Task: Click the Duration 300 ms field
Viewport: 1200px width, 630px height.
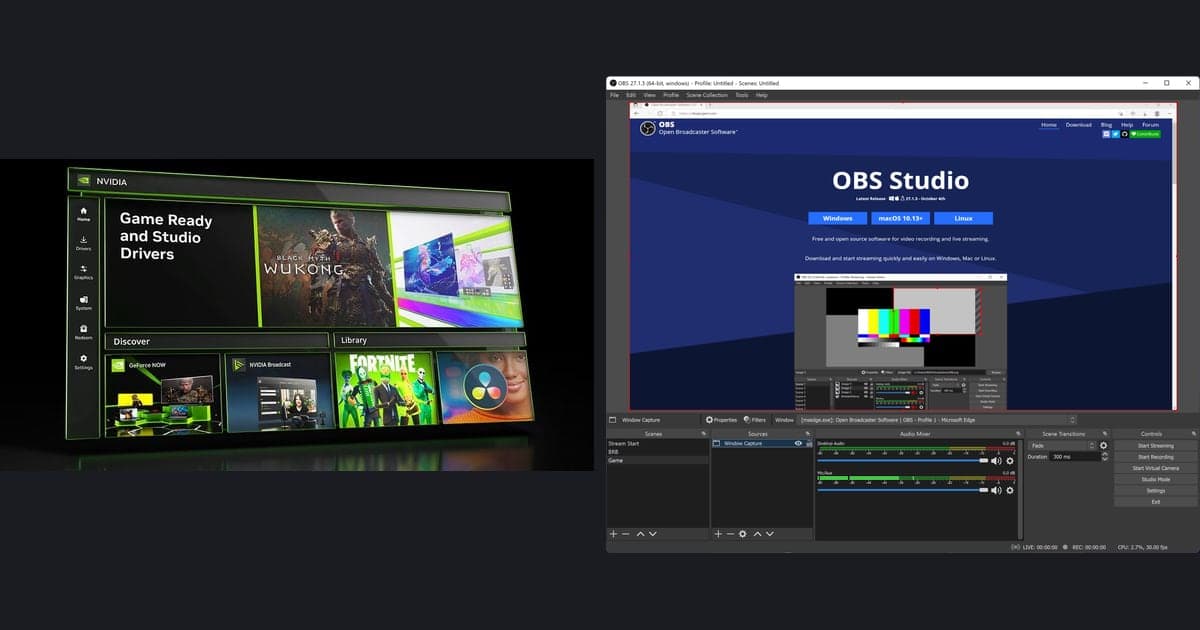Action: (1076, 456)
